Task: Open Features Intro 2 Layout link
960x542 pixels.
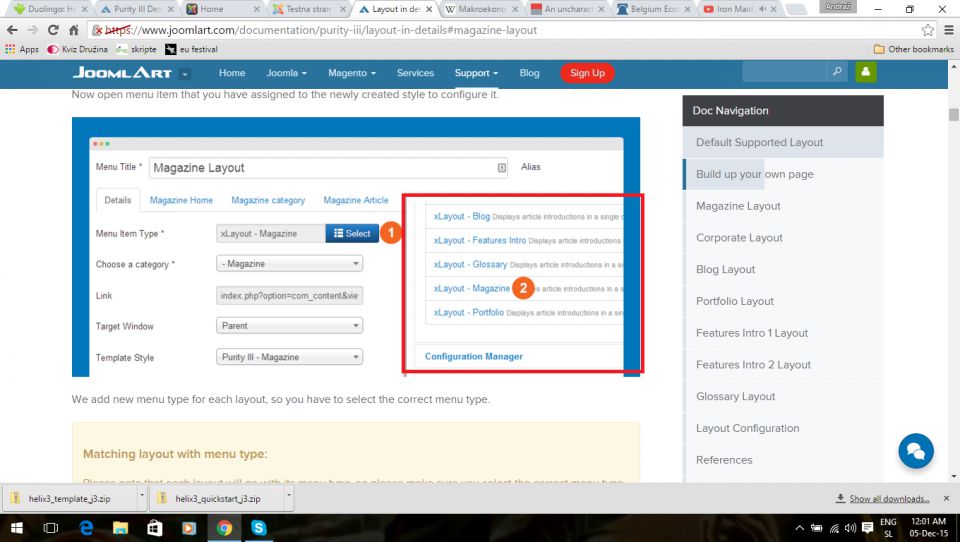Action: pos(783,365)
